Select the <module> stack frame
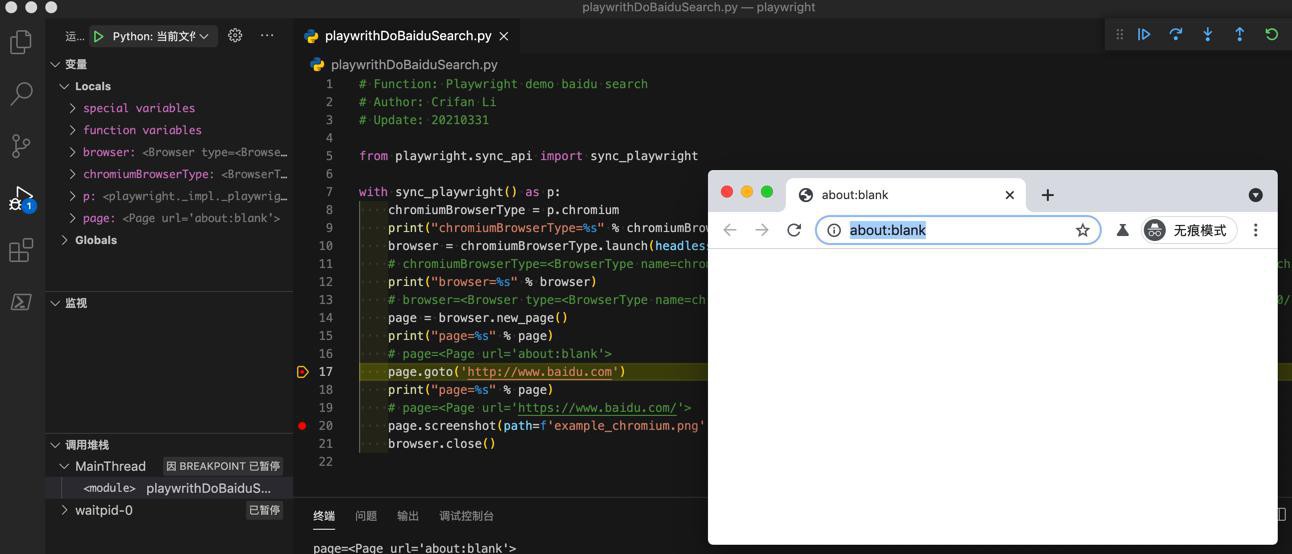This screenshot has height=554, width=1292. pyautogui.click(x=170, y=488)
